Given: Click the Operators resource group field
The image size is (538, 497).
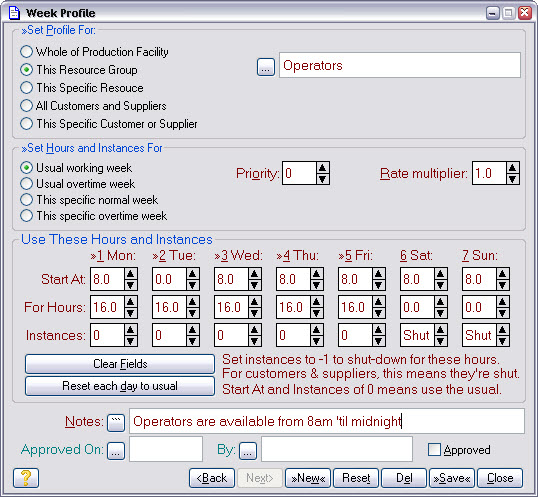Looking at the screenshot, I should click(400, 65).
